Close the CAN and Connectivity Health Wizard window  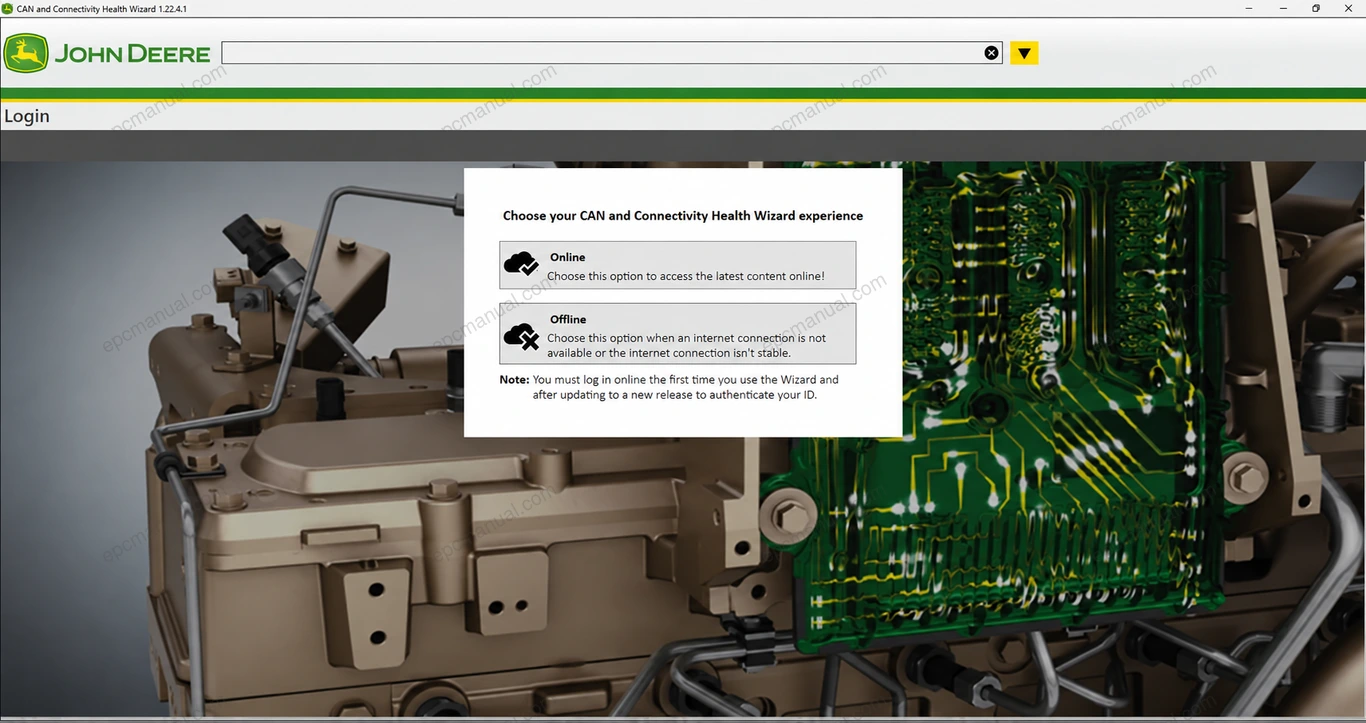1349,8
